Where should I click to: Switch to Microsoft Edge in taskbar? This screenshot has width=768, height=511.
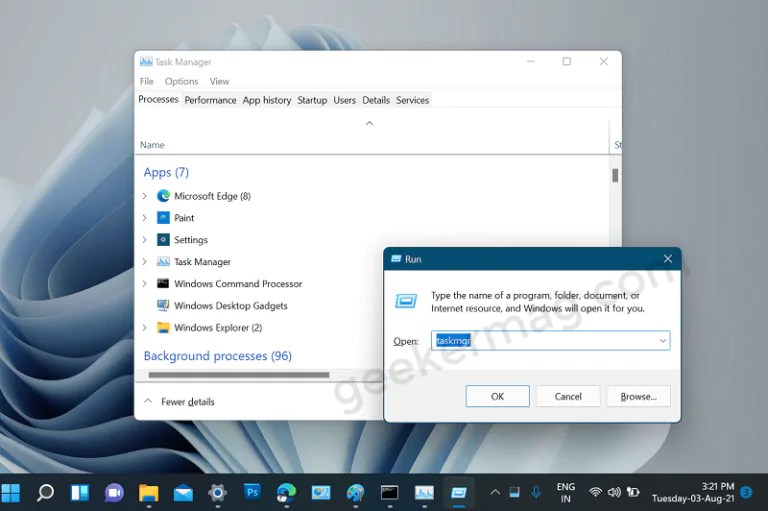pyautogui.click(x=286, y=492)
